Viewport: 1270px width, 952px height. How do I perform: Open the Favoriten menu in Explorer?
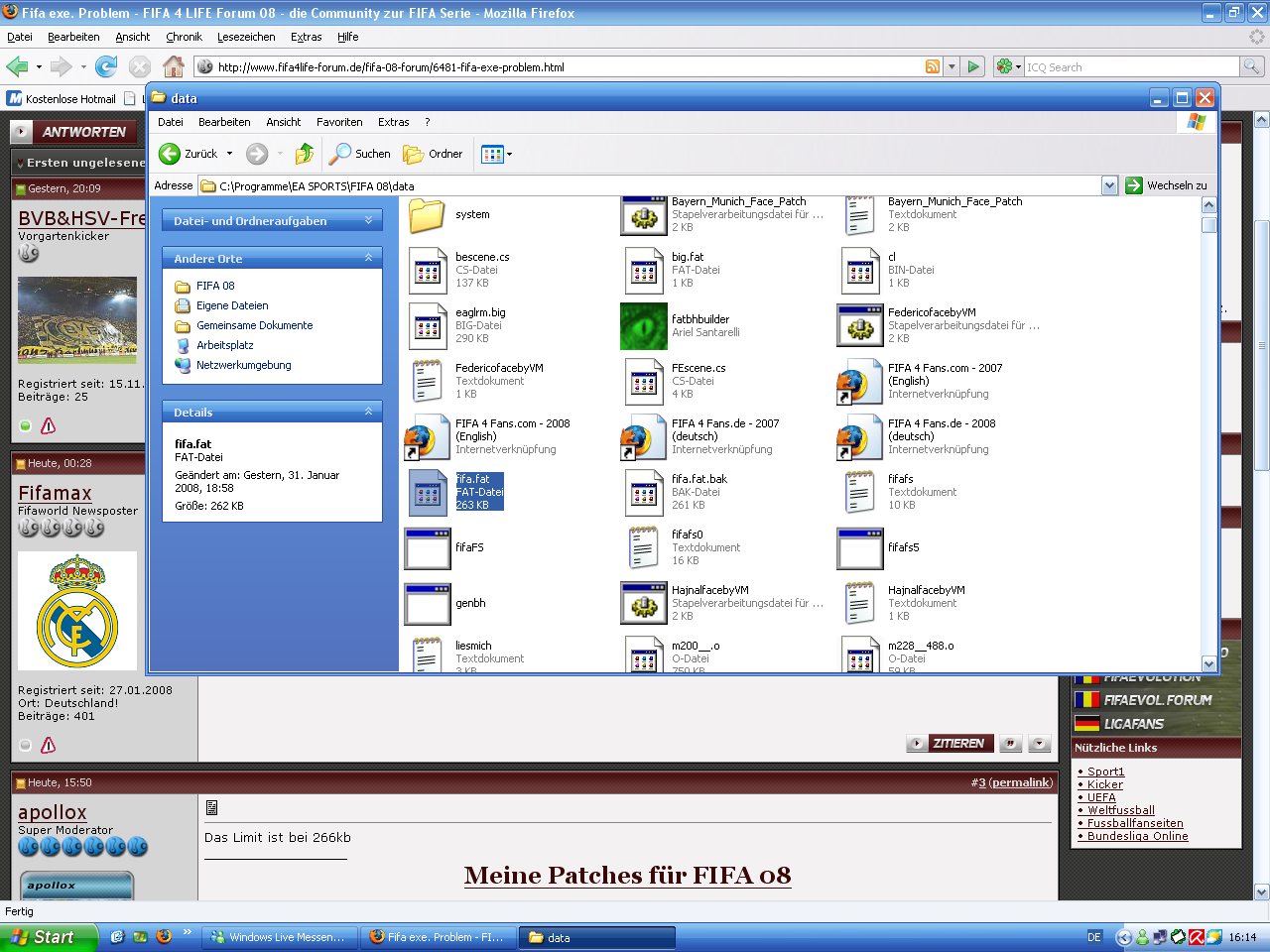point(339,122)
